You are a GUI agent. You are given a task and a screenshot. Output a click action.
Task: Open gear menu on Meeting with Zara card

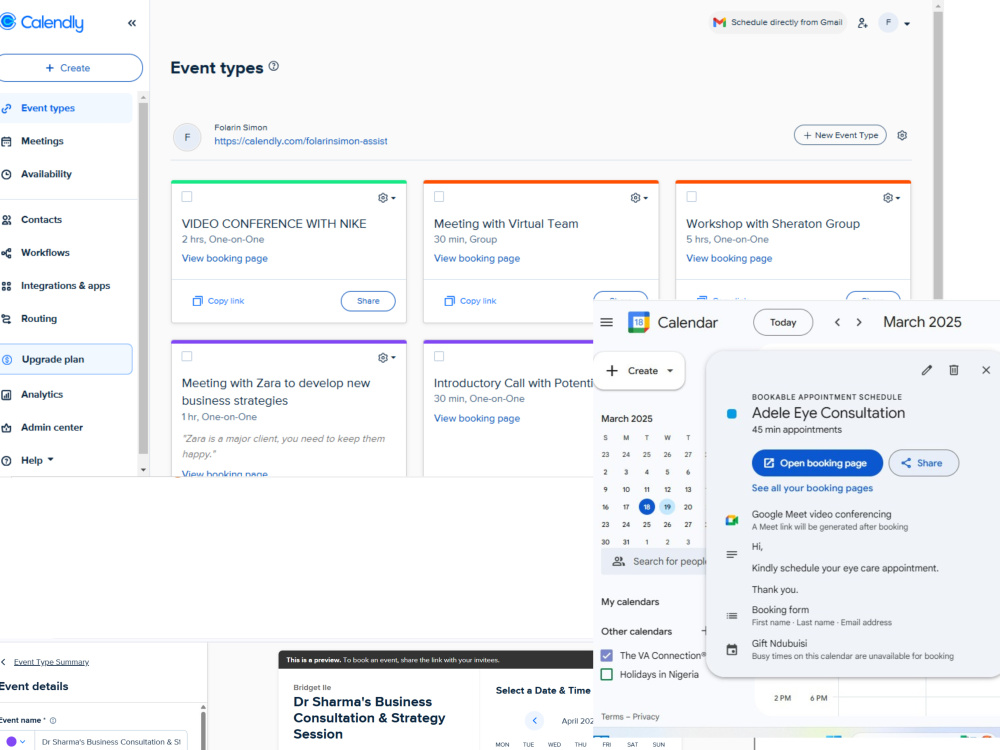[x=386, y=358]
